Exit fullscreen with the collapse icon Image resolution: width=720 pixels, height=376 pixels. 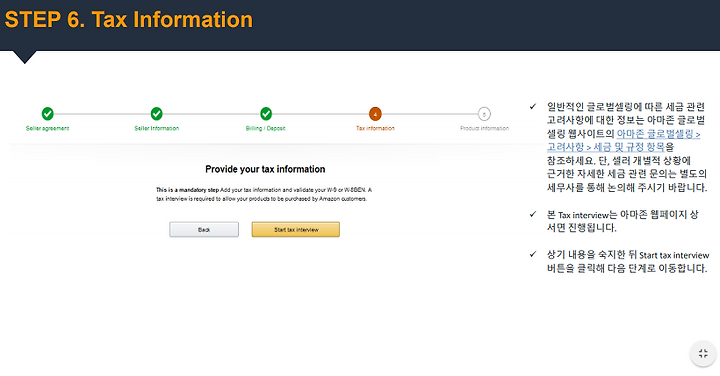pyautogui.click(x=703, y=354)
